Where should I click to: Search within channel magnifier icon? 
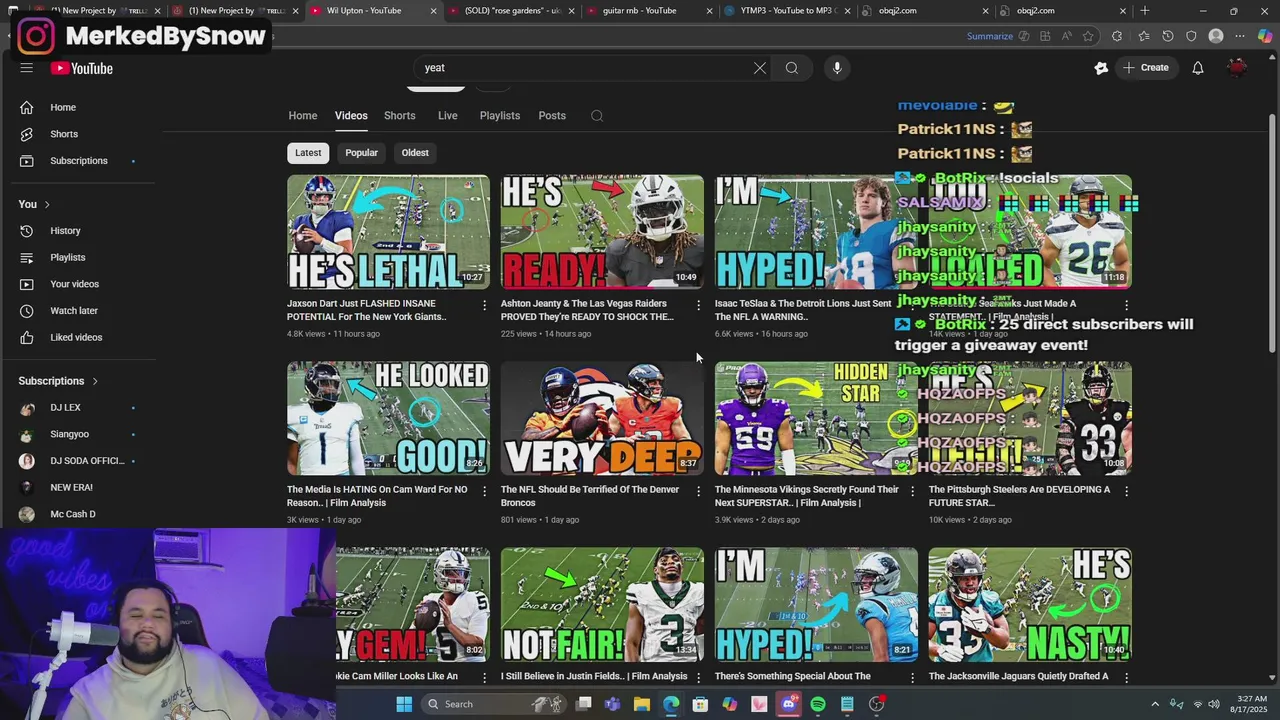[x=597, y=116]
